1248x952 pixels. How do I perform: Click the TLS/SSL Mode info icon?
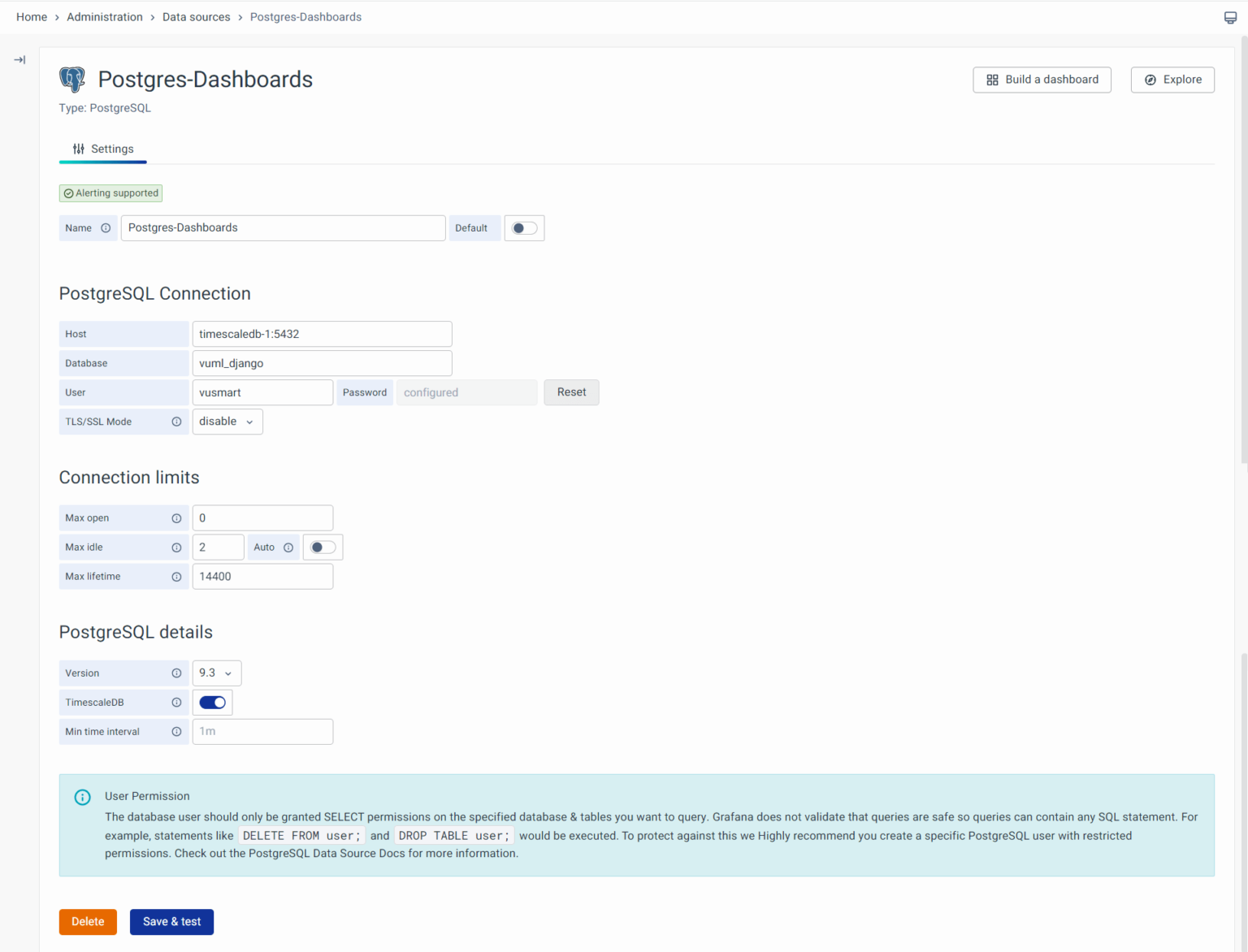pyautogui.click(x=176, y=422)
